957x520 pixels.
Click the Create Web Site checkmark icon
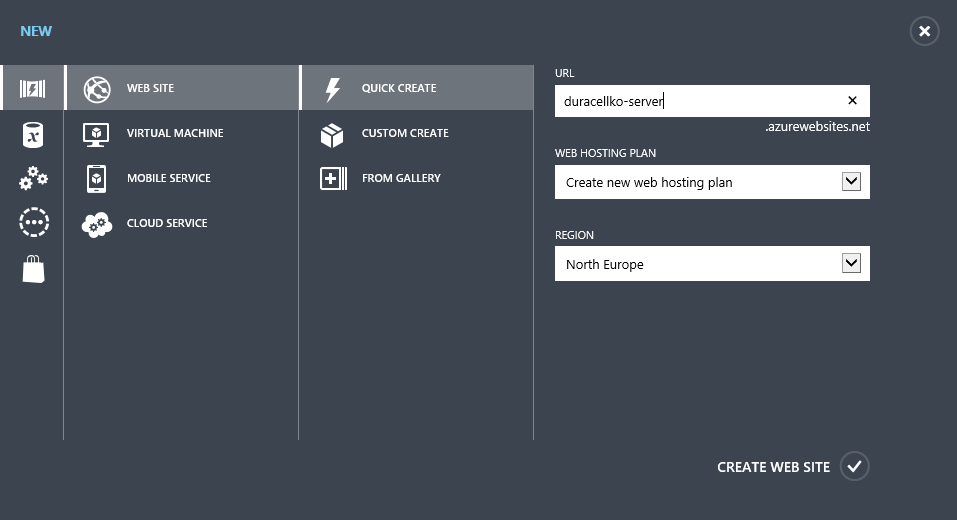tap(854, 467)
